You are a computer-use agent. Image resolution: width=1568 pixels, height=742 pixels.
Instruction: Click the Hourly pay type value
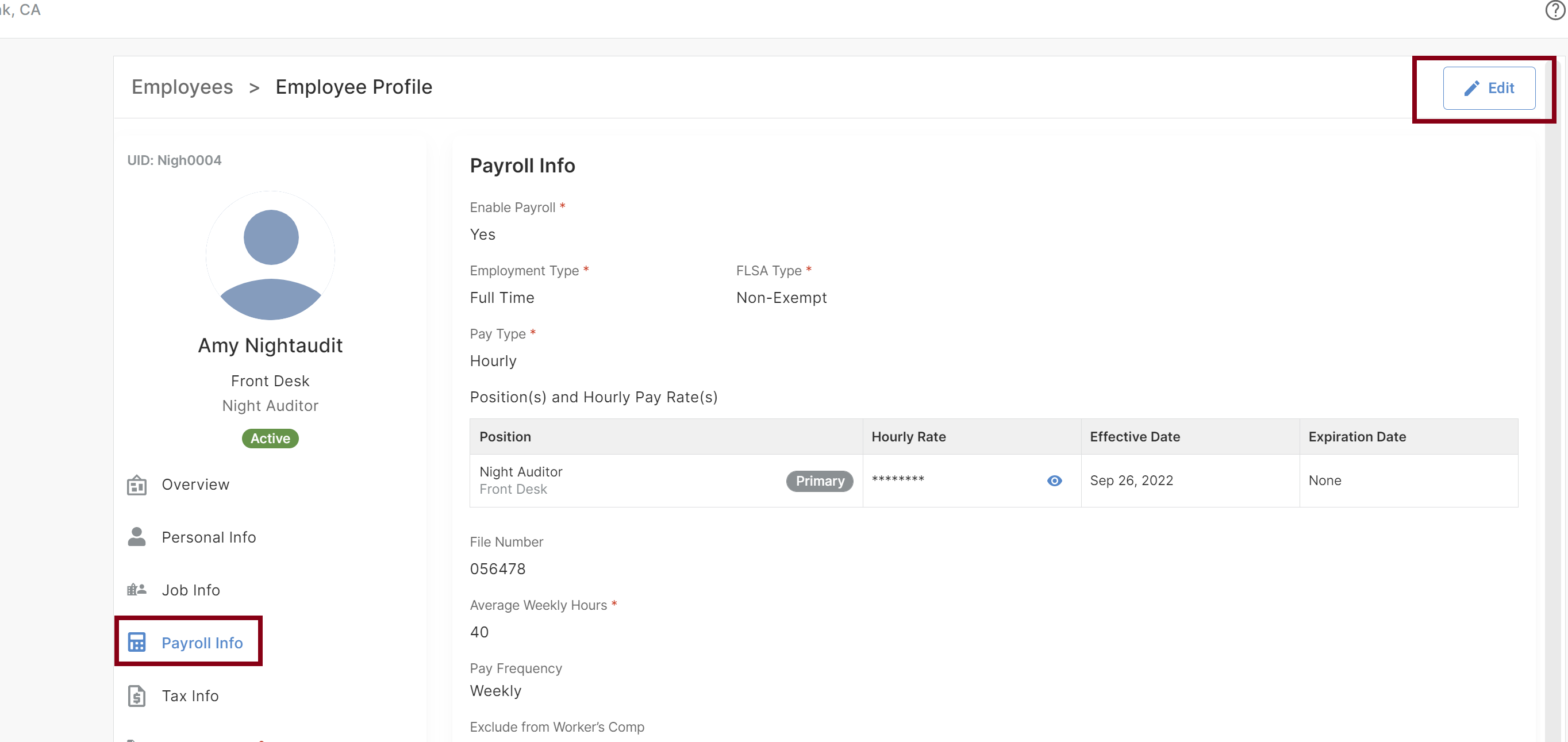(x=493, y=362)
